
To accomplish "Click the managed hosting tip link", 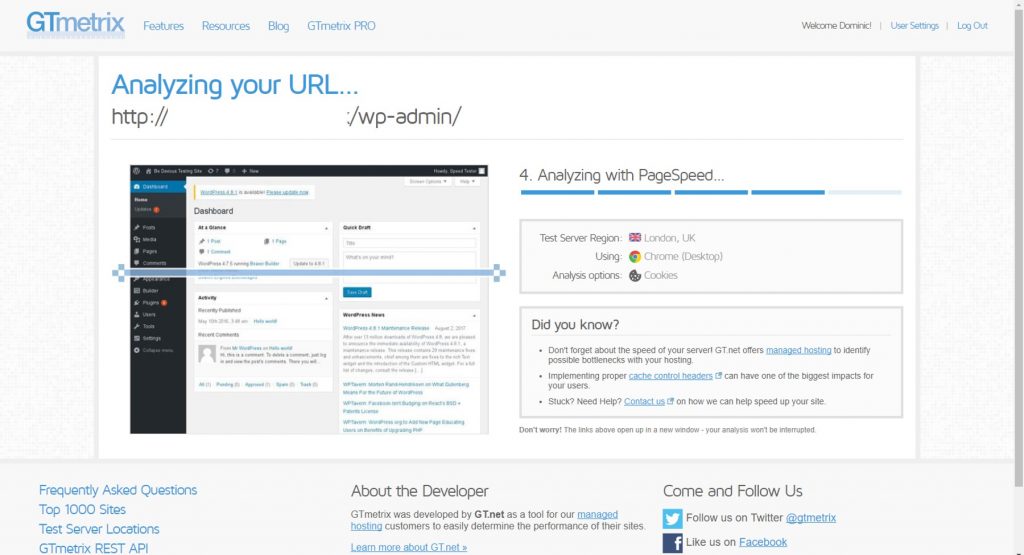I will [798, 350].
